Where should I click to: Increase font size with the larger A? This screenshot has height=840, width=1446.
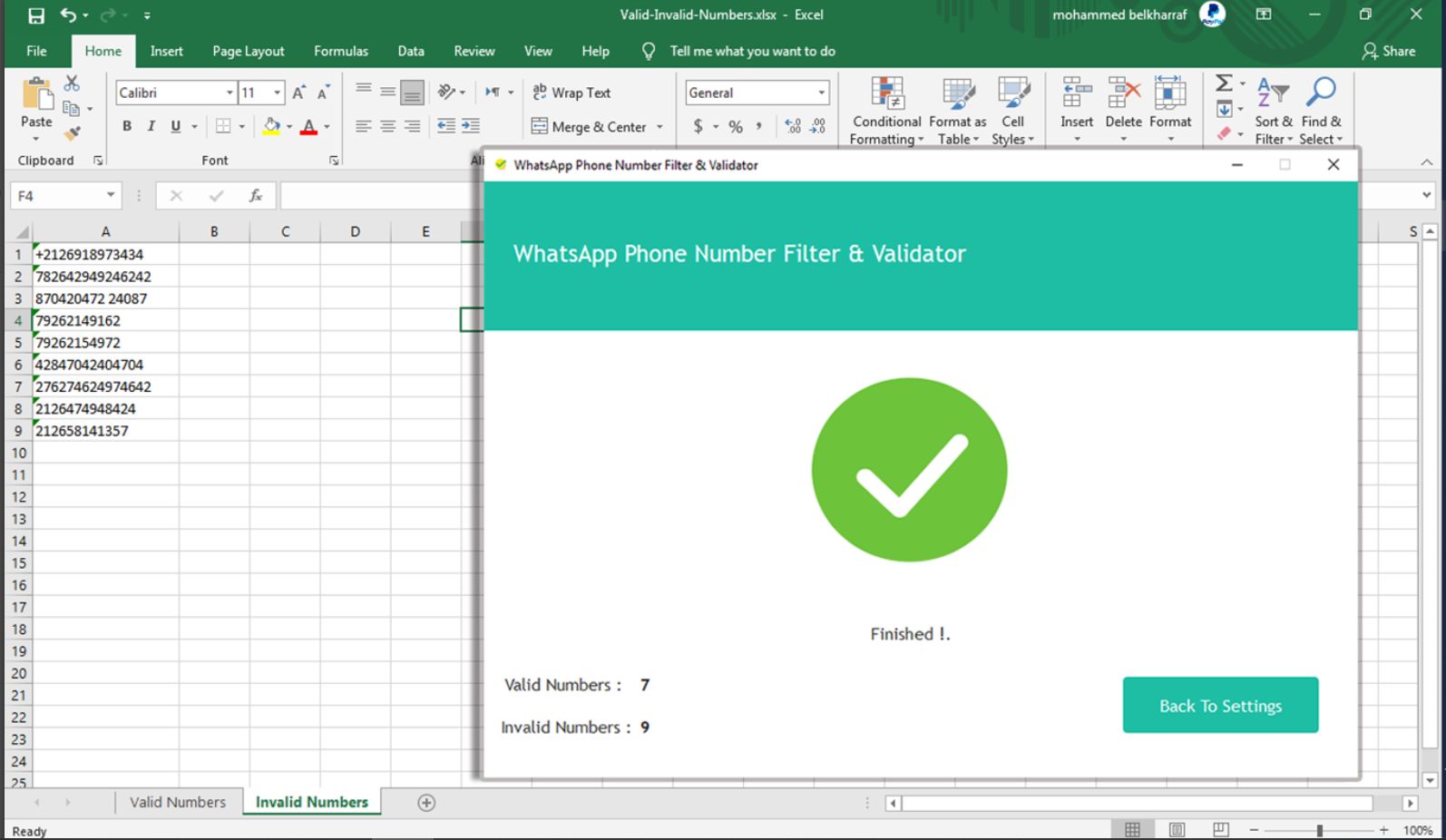(x=298, y=93)
